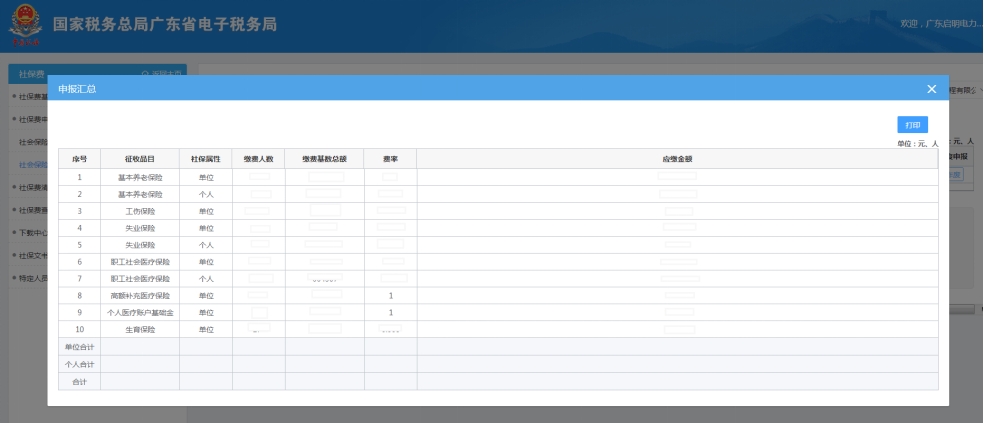Click the national tax emblem logo
Viewport: 984px width, 423px height.
[x=26, y=27]
